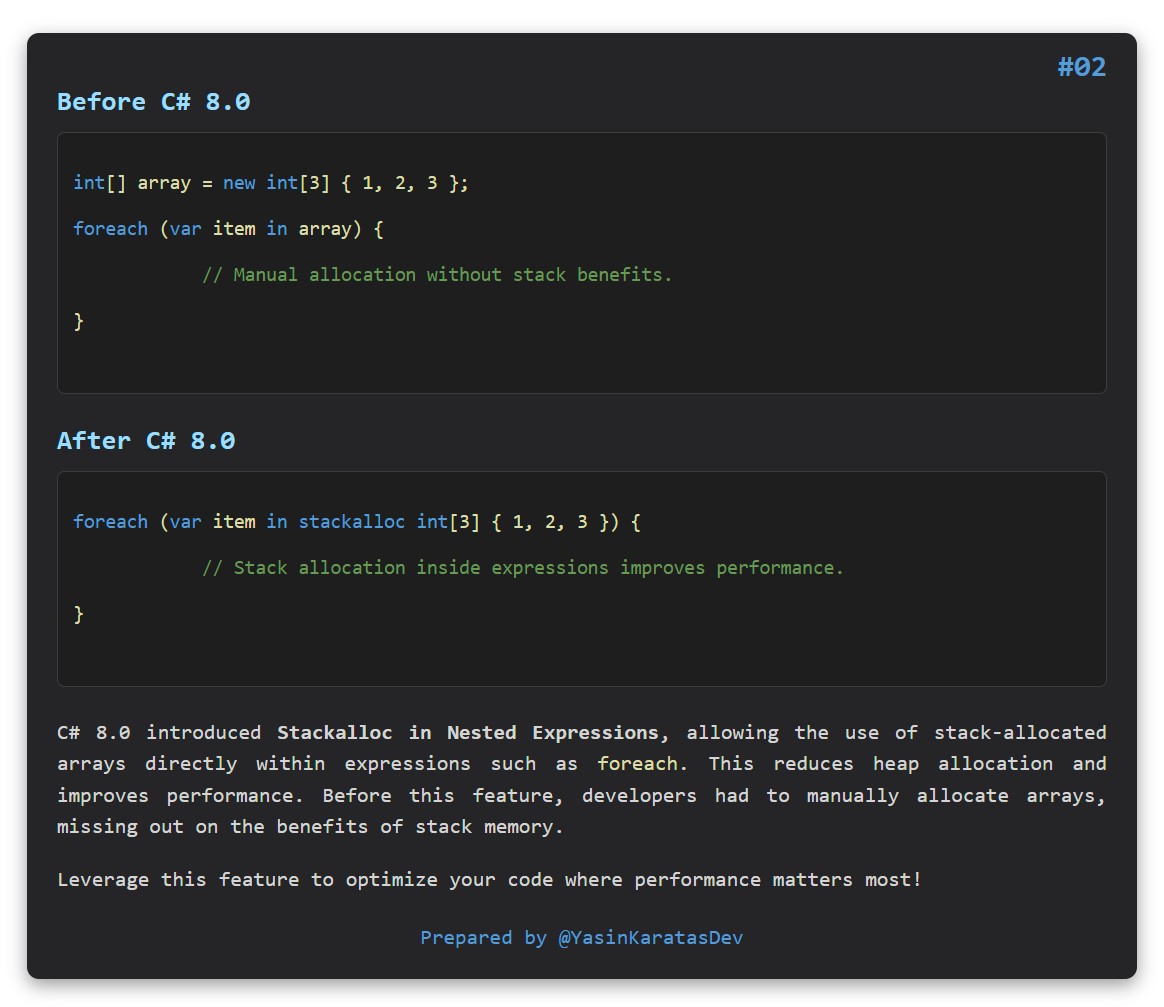Click the highlighted 'foreach' word in the description

point(638,763)
